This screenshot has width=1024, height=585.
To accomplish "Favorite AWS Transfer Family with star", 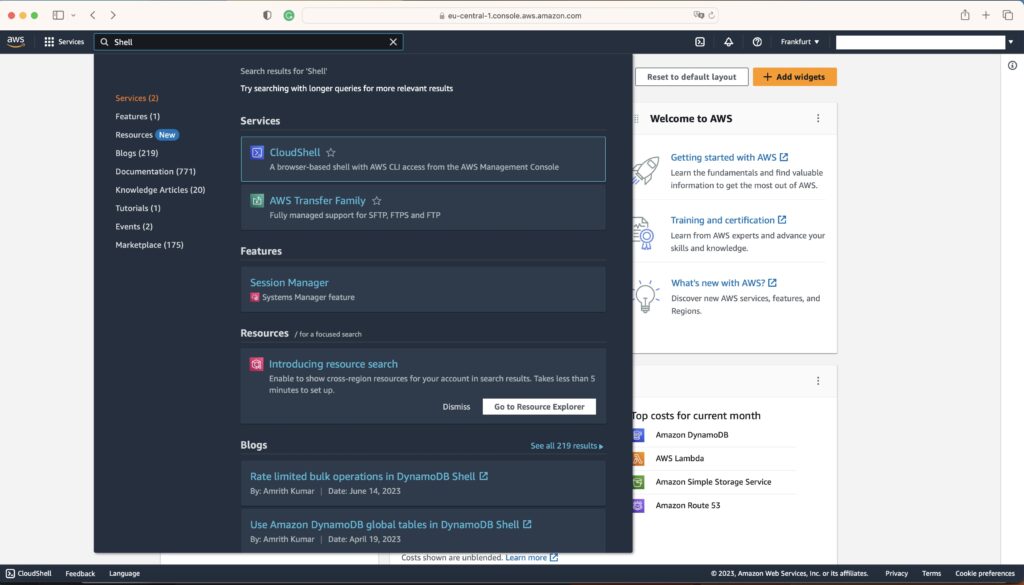I will [377, 200].
